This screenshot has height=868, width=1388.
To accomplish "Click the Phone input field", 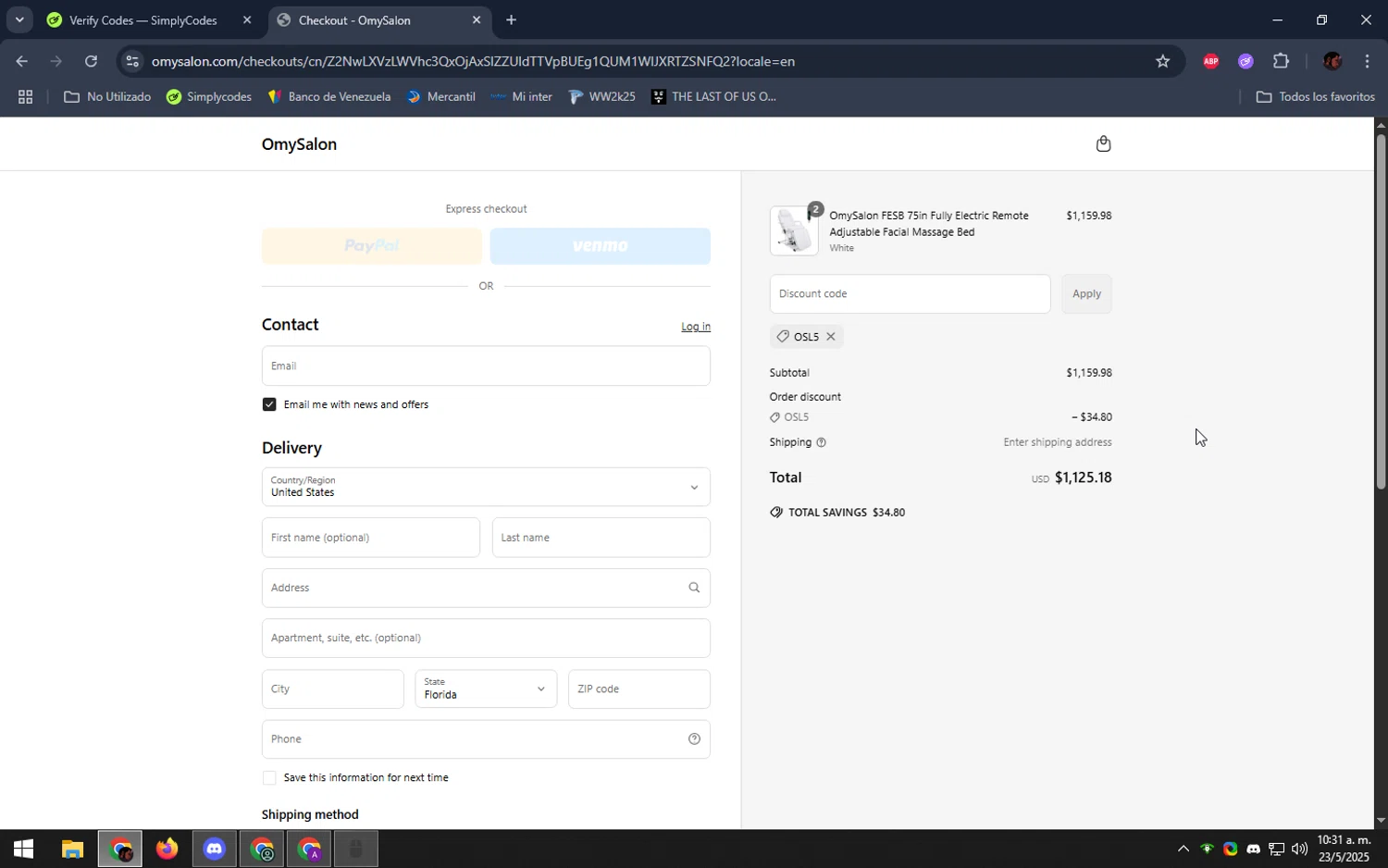I will 486,738.
